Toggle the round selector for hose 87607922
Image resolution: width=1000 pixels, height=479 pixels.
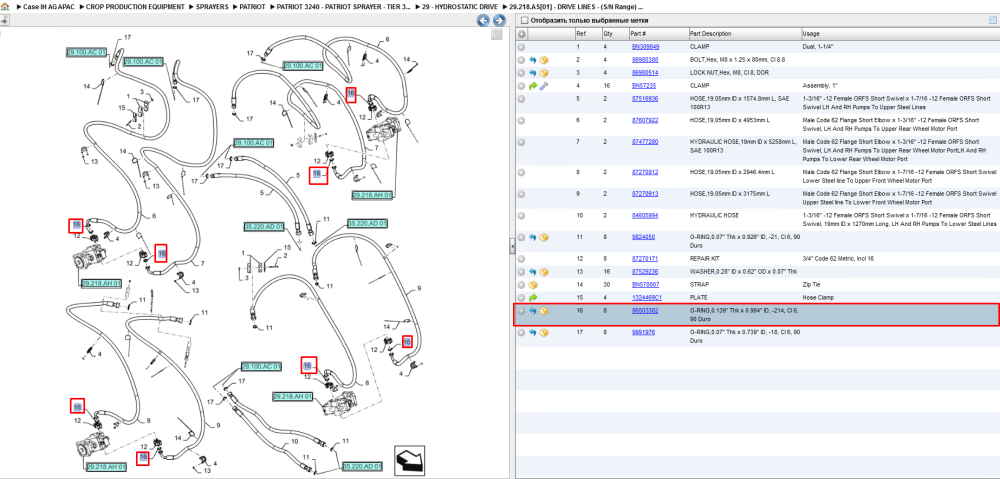pyautogui.click(x=521, y=121)
